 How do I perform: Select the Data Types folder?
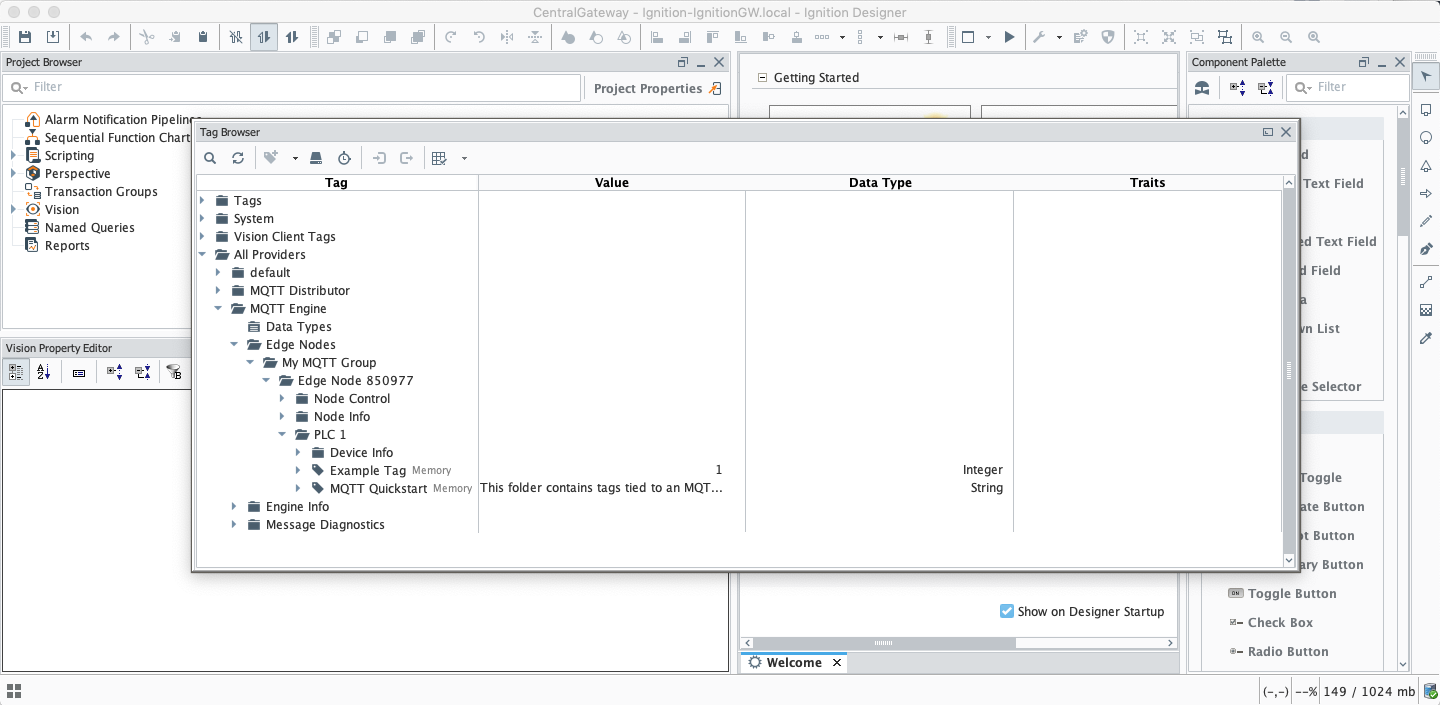pyautogui.click(x=298, y=326)
